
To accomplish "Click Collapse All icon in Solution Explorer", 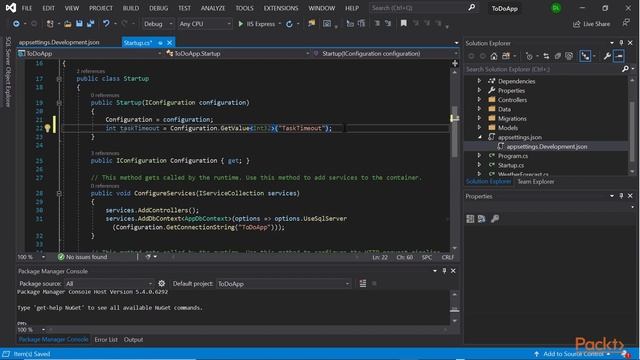I will pos(558,56).
